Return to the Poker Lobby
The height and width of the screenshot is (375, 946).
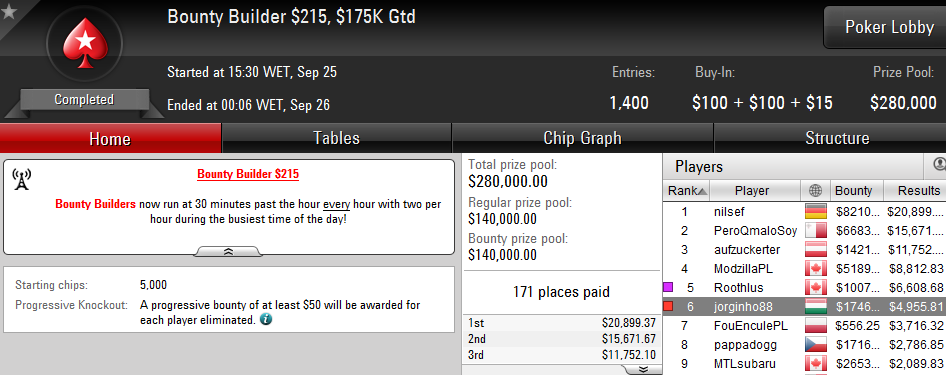889,28
